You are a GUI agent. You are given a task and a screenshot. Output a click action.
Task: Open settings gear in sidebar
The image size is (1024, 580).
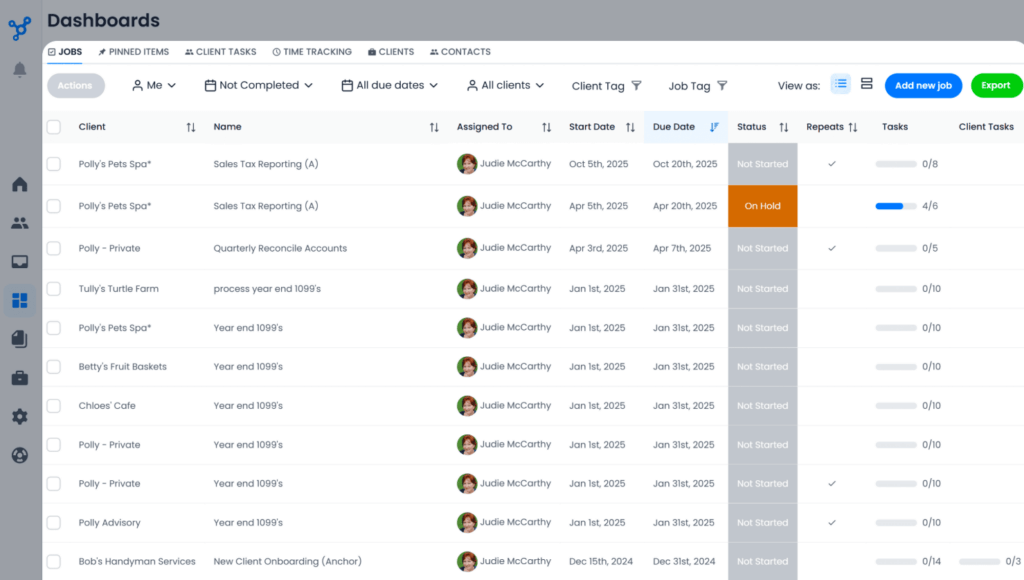20,417
